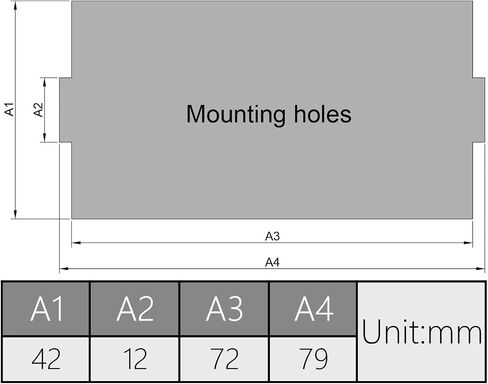Click the bottom arrowhead of A2 line
Image resolution: width=488 pixels, height=384 pixels.
(x=45, y=137)
